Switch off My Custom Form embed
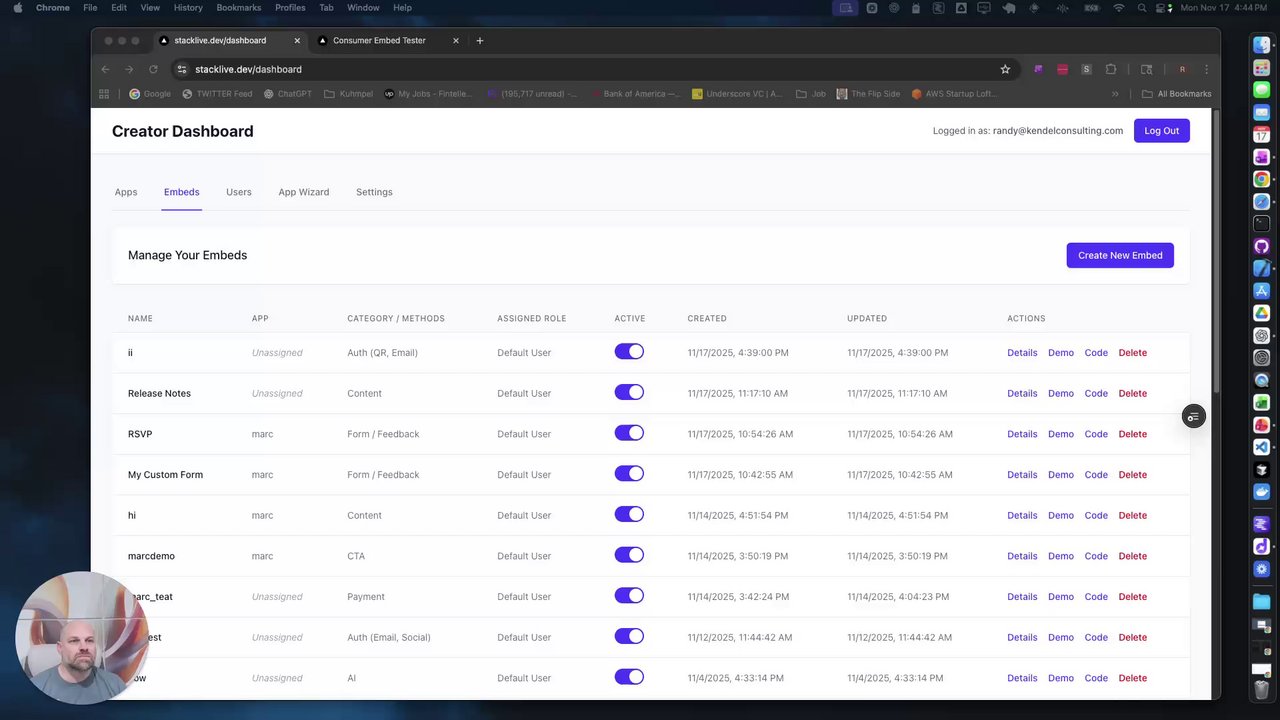This screenshot has height=720, width=1280. pyautogui.click(x=629, y=473)
